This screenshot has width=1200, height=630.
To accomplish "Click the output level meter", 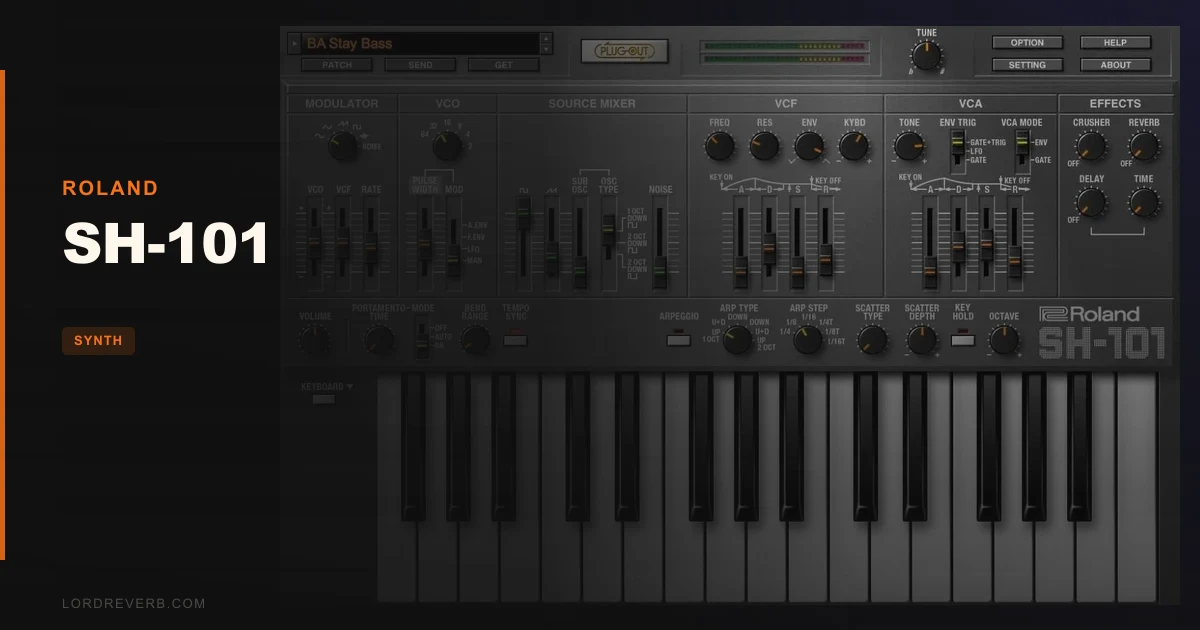I will (784, 52).
